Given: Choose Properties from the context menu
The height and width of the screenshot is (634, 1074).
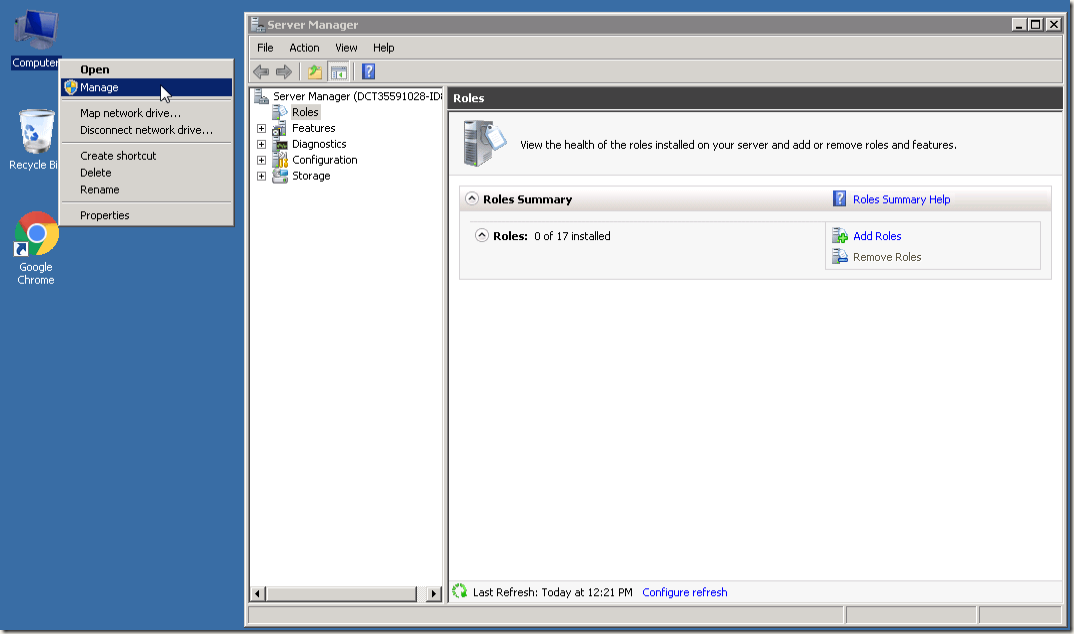Looking at the screenshot, I should click(x=105, y=215).
